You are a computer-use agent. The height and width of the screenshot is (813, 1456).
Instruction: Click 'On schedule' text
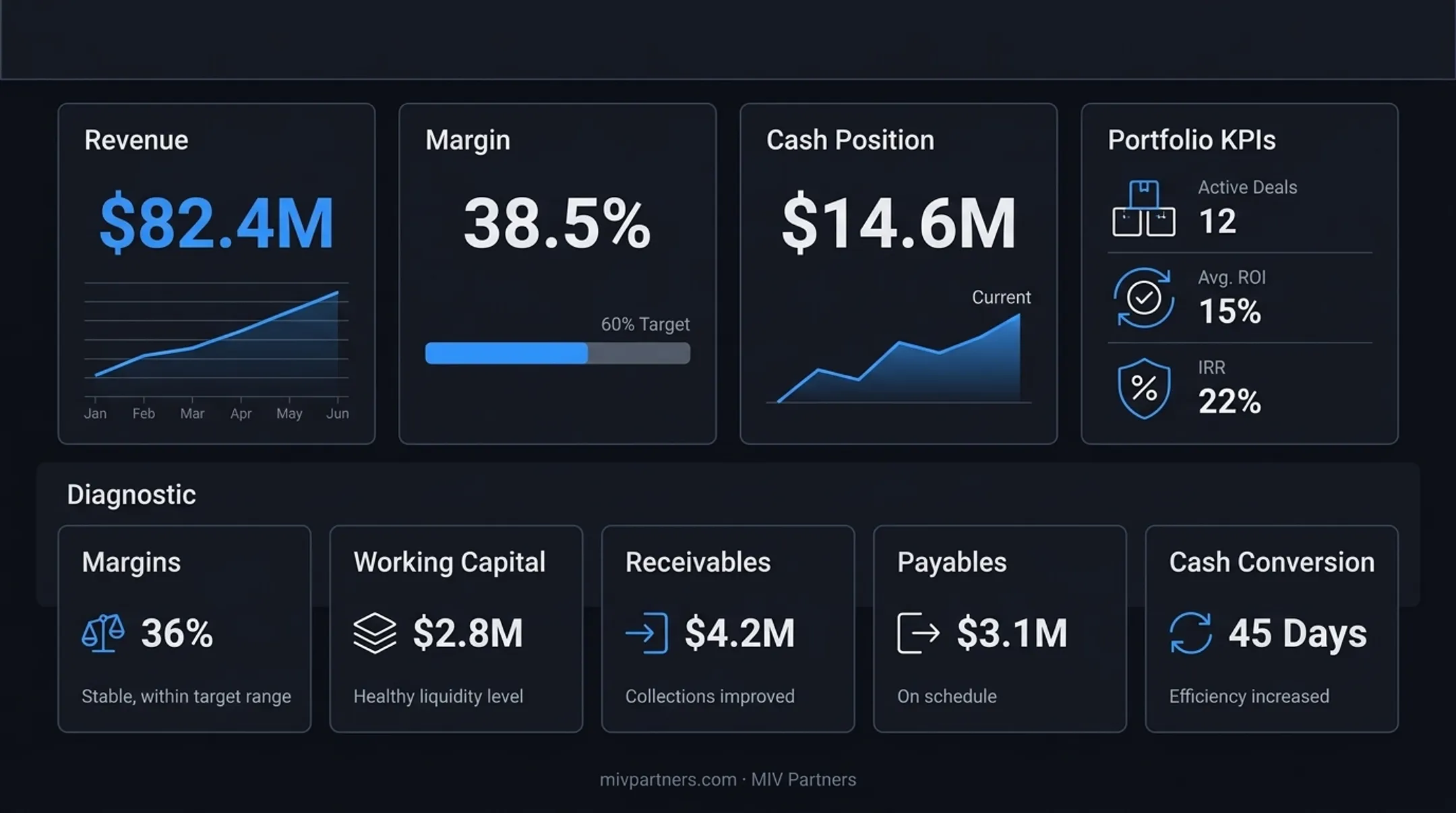click(946, 696)
